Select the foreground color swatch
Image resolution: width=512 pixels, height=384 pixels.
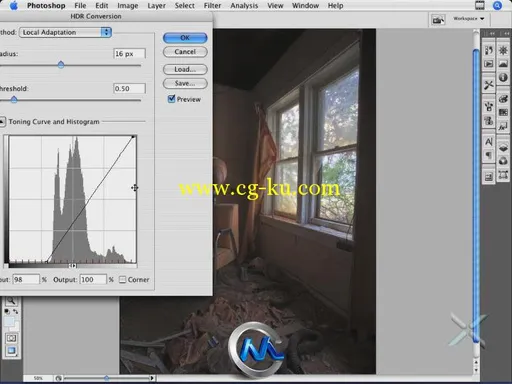click(9, 321)
